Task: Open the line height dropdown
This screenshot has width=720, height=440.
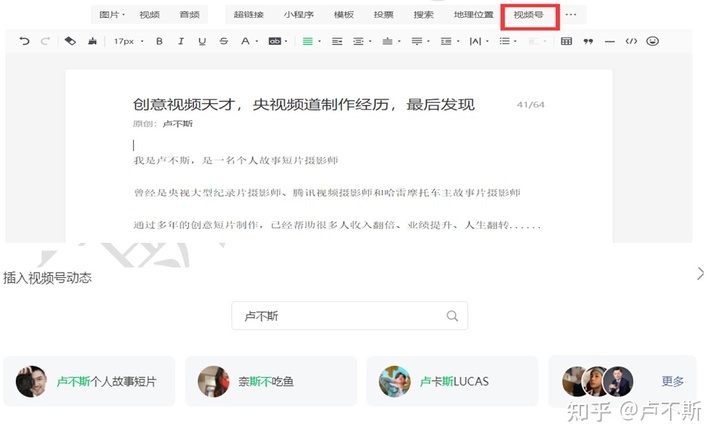Action: [449, 41]
